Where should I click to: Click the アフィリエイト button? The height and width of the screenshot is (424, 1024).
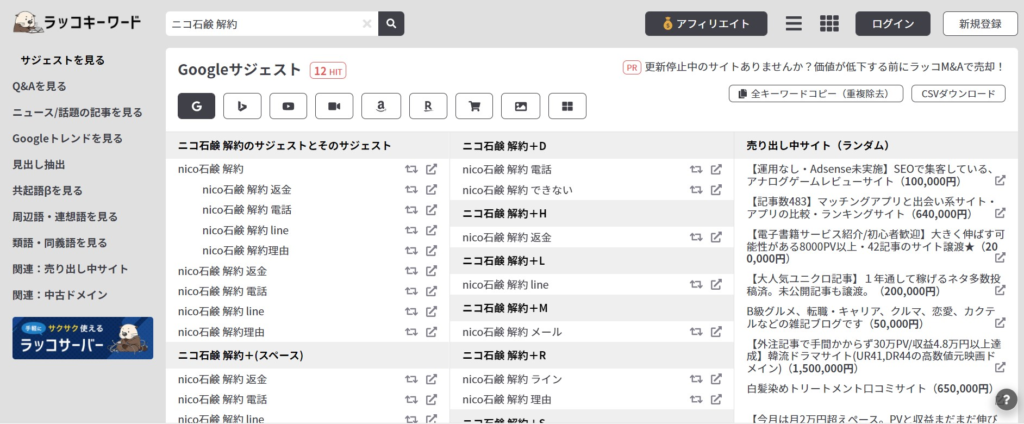[x=706, y=24]
